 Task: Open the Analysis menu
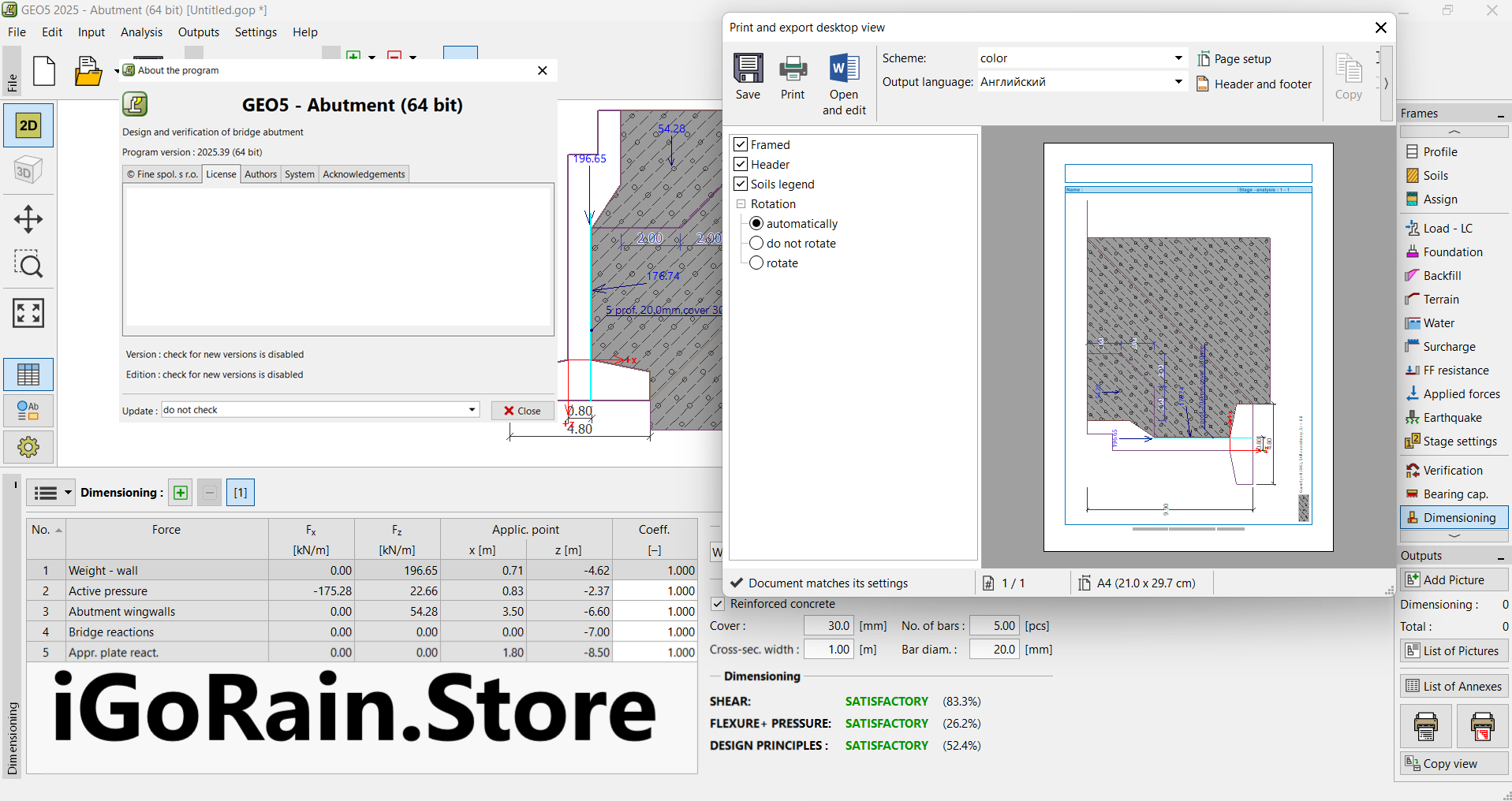coord(141,32)
